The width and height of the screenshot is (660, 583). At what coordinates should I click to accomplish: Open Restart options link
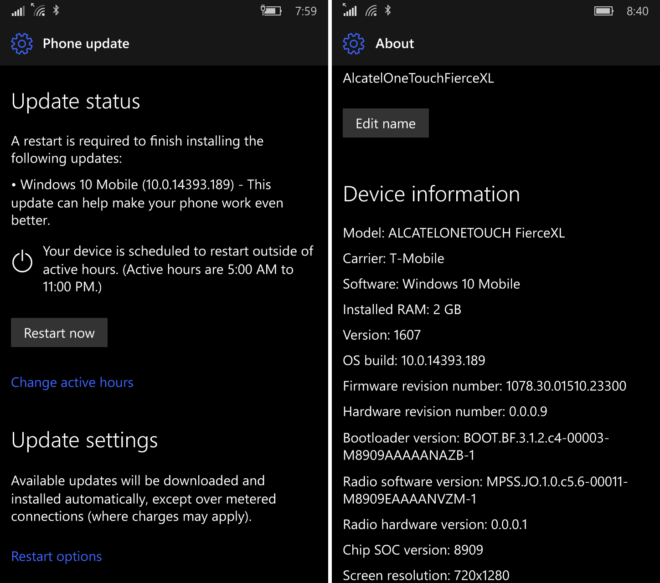pyautogui.click(x=56, y=556)
